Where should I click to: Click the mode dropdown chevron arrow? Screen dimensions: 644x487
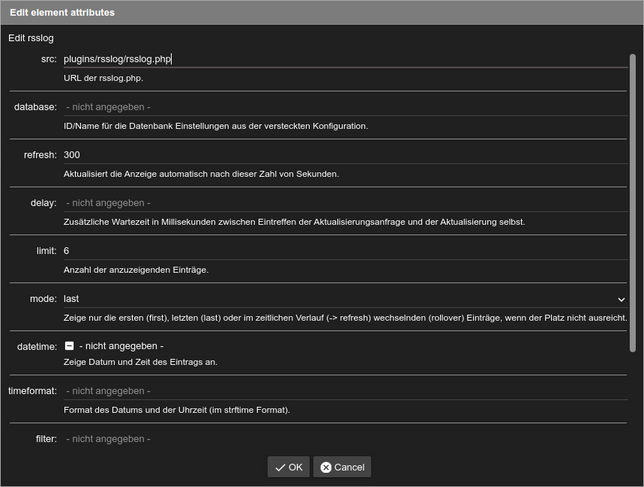(621, 300)
